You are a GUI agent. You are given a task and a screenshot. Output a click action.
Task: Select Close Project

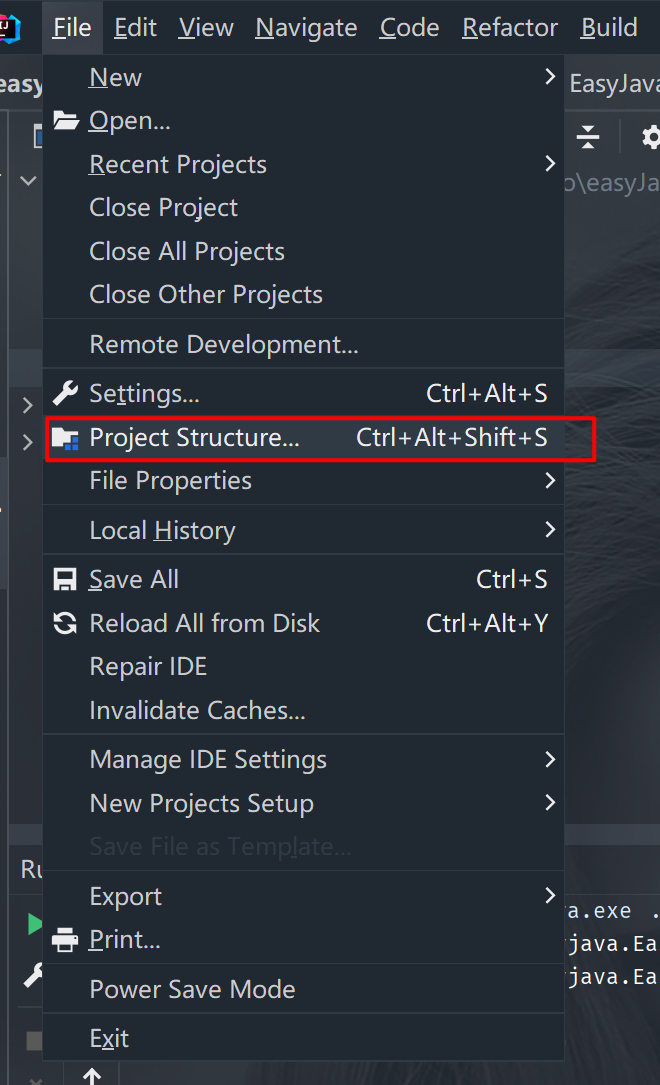(164, 208)
